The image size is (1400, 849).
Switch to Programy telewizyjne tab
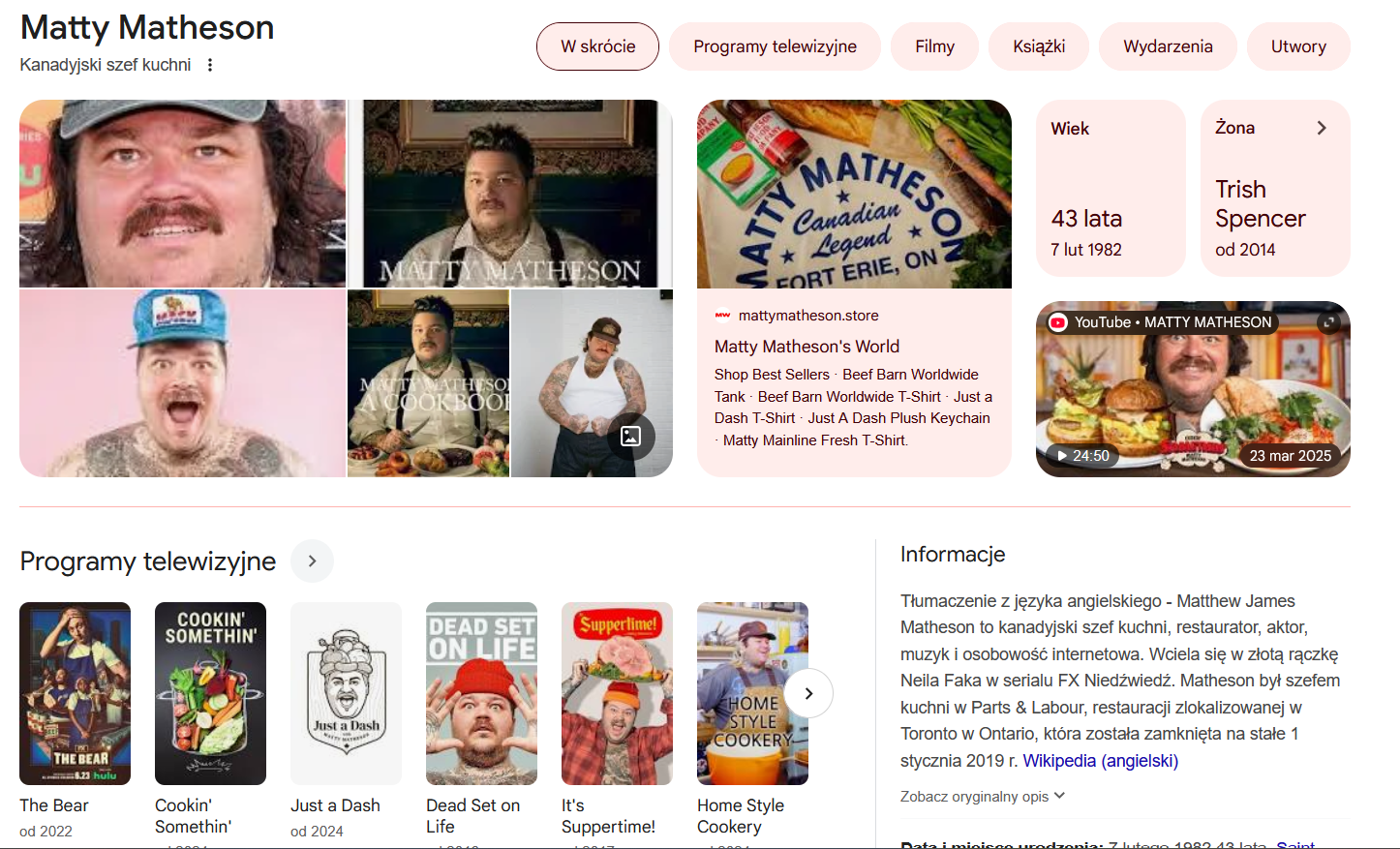click(x=775, y=46)
